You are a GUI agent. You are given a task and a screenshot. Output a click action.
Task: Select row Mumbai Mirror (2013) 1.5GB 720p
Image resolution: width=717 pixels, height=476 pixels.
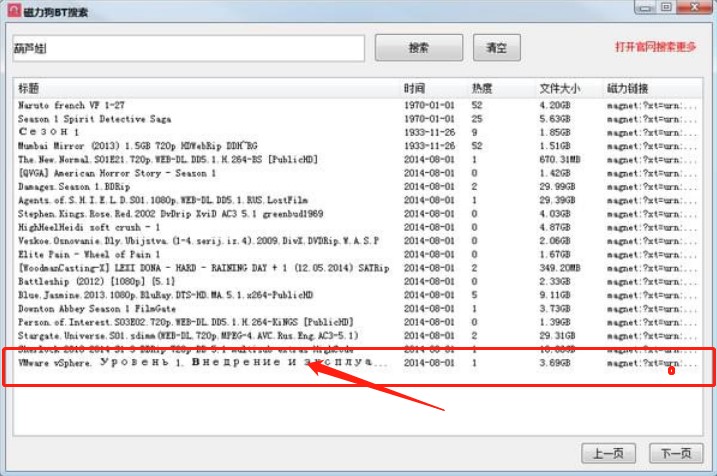[x=358, y=146]
